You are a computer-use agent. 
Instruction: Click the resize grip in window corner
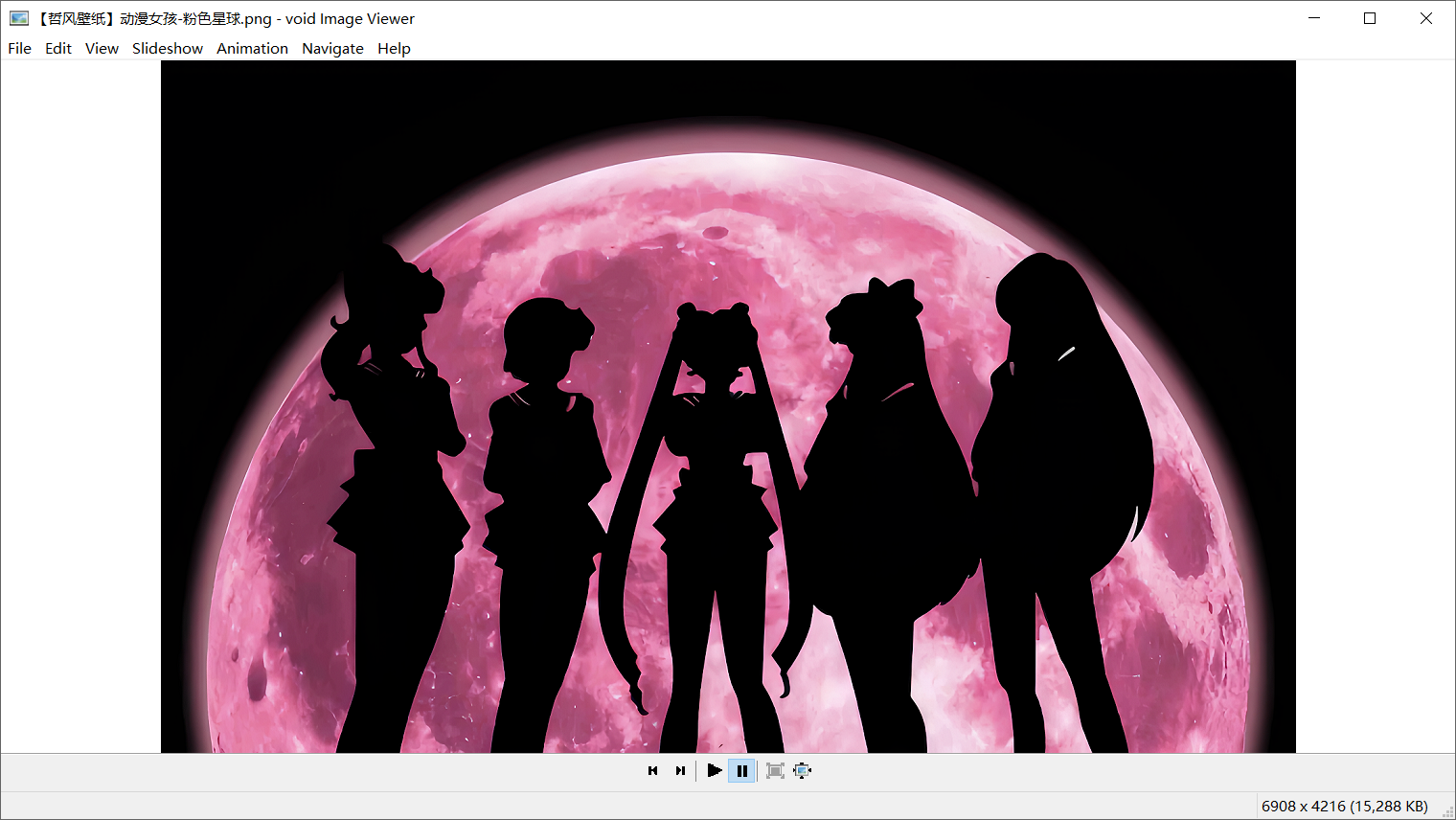pos(1447,811)
